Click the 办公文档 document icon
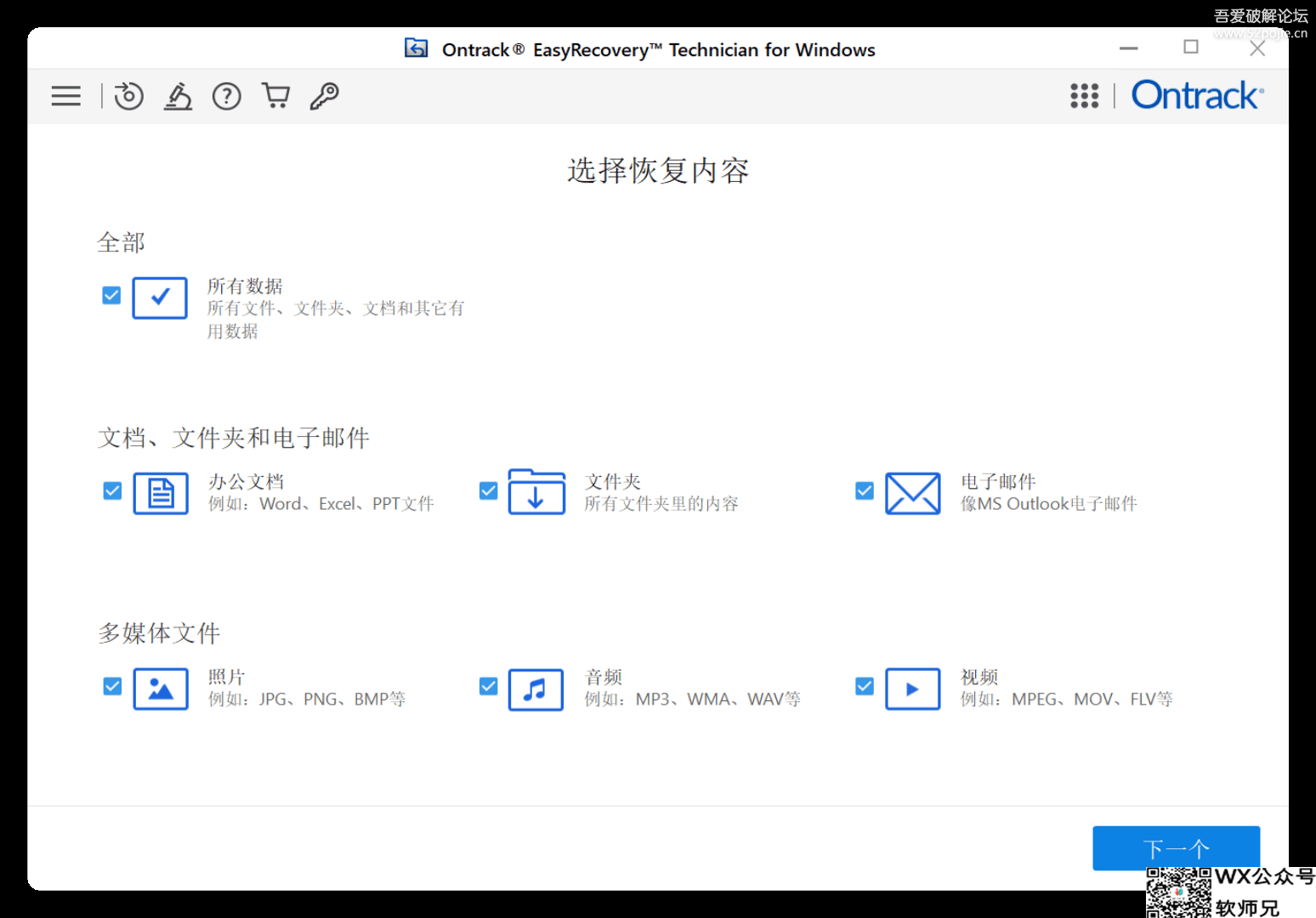1316x918 pixels. [x=161, y=493]
